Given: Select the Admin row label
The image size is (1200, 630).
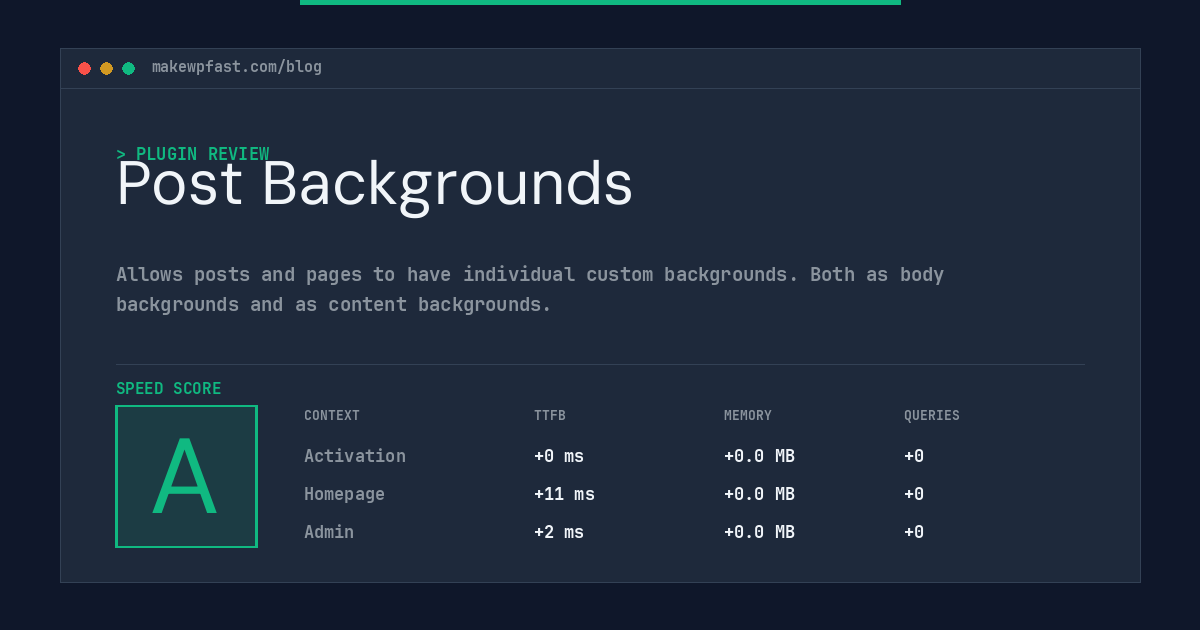Looking at the screenshot, I should (329, 532).
